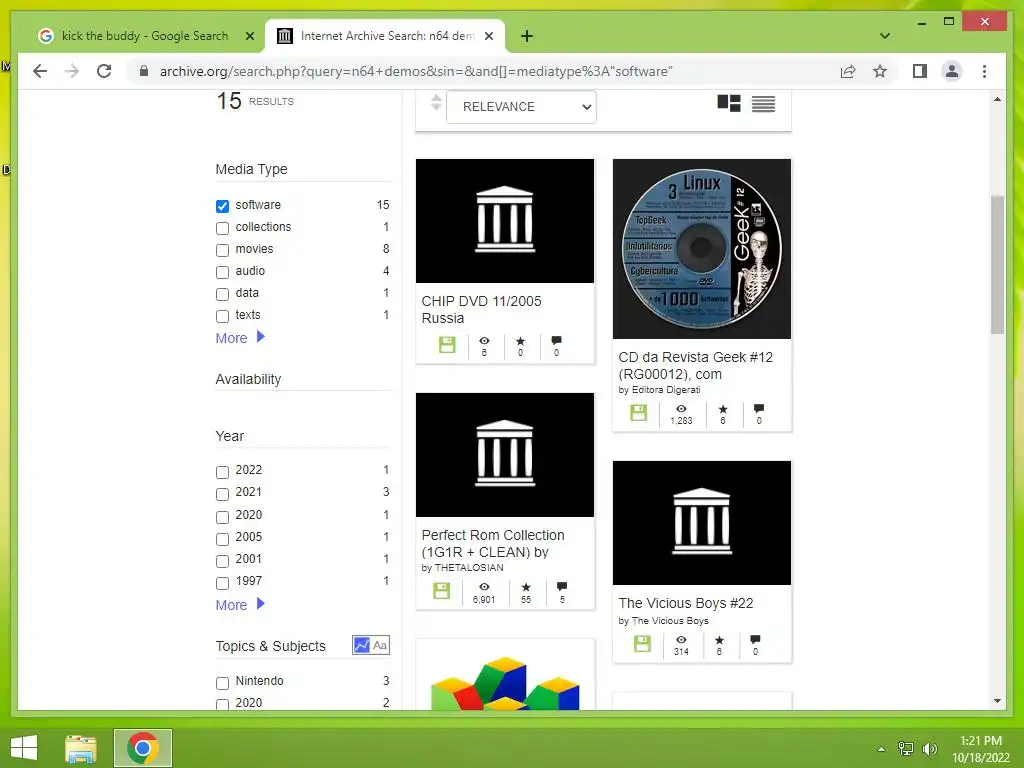Click the scrollbar up arrow

[997, 99]
